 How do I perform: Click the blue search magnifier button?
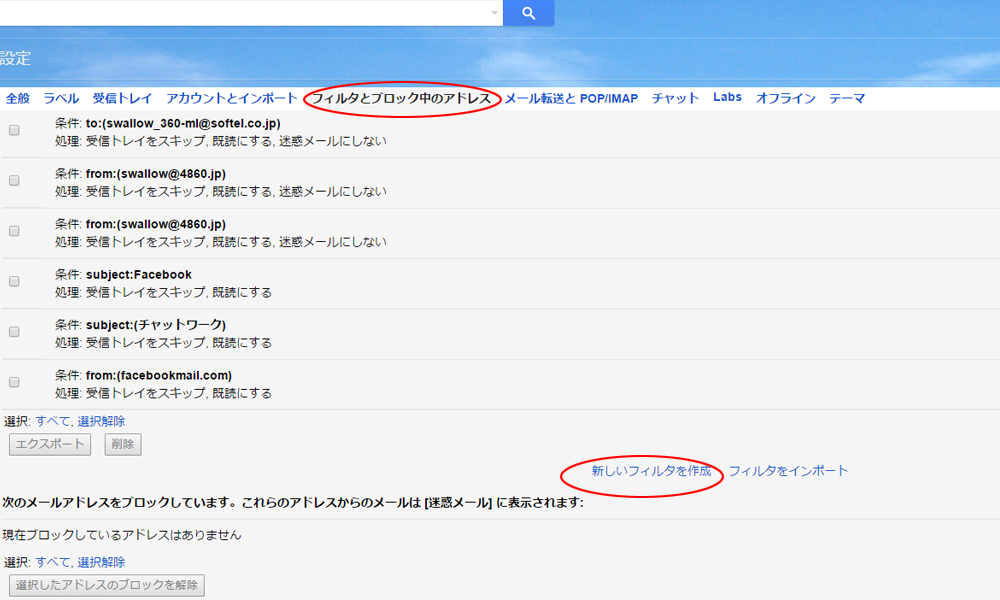point(528,13)
